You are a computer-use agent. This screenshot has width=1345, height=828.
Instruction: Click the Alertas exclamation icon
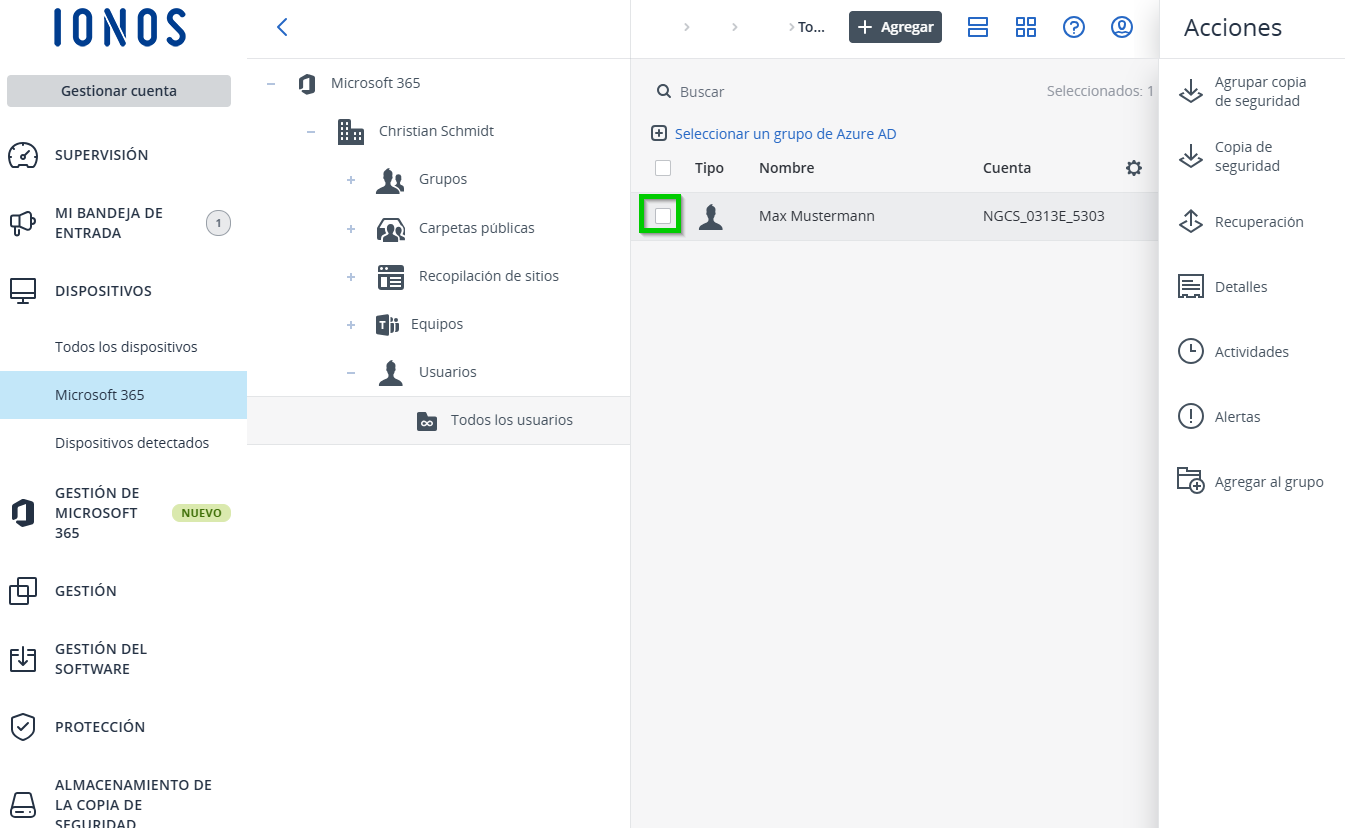pyautogui.click(x=1190, y=417)
